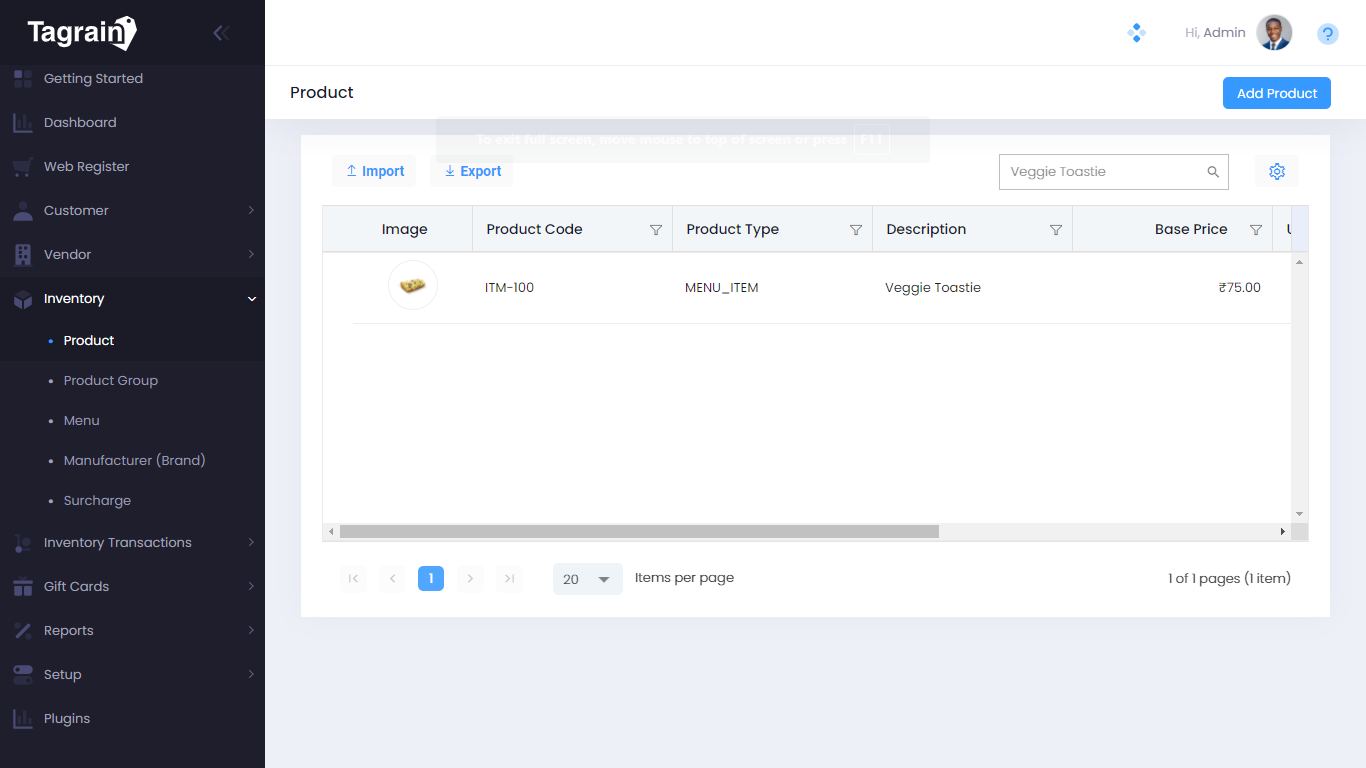Open table settings gear icon
This screenshot has height=768, width=1366.
point(1277,172)
